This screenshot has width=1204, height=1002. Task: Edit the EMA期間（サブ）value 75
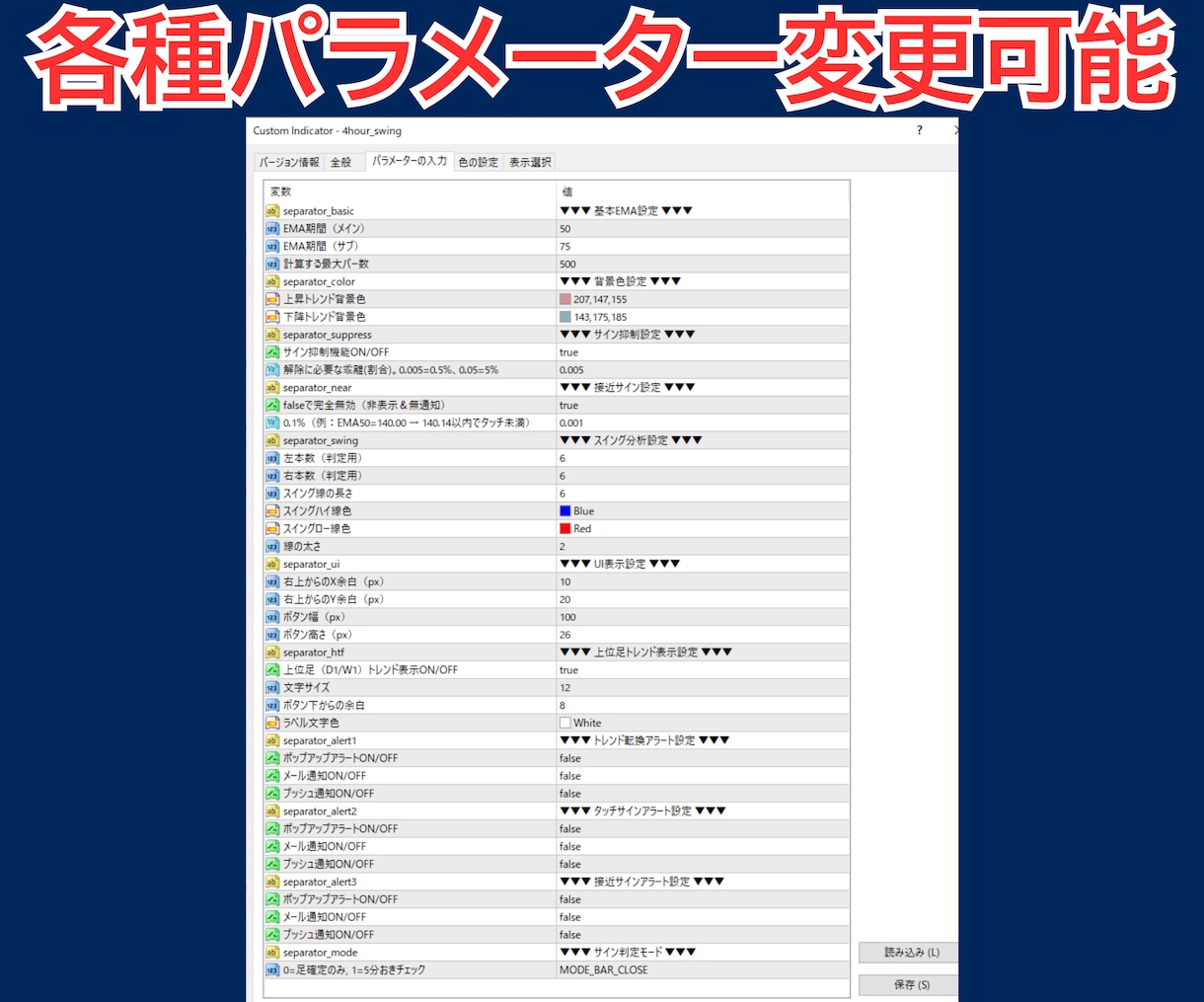point(703,247)
